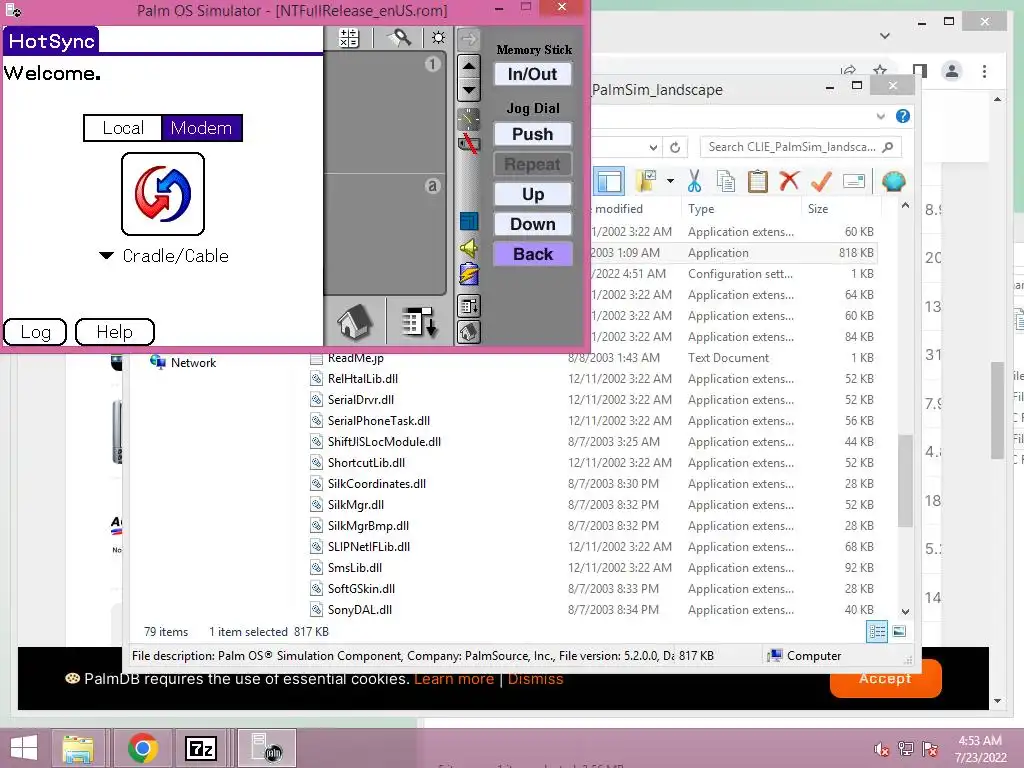Click the crossed-out memory card icon

(x=468, y=143)
